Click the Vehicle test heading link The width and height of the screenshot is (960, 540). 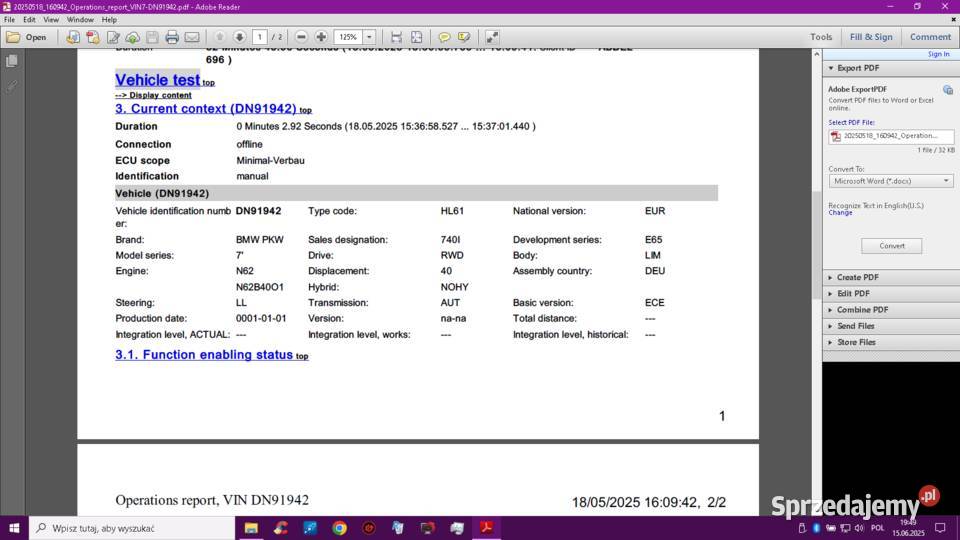point(157,80)
